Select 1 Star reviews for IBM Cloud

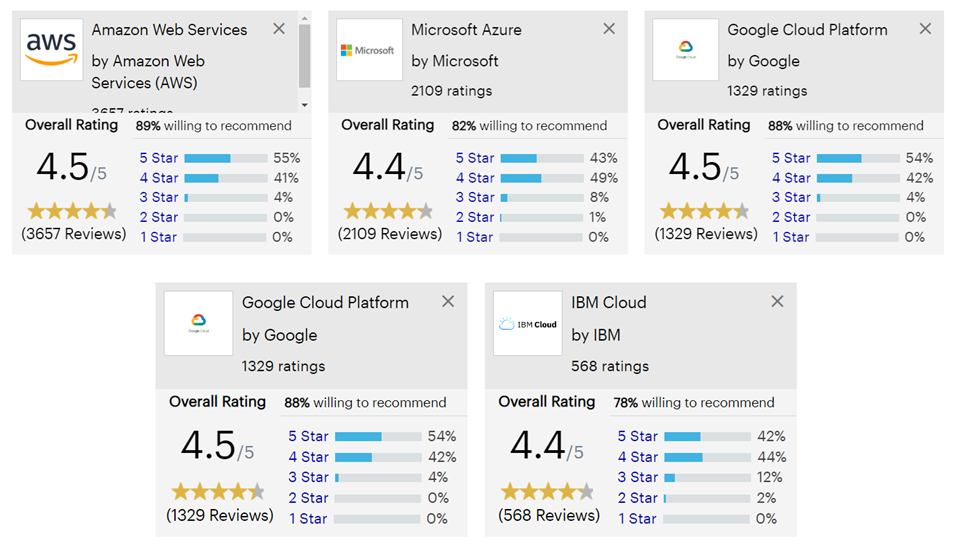point(637,518)
